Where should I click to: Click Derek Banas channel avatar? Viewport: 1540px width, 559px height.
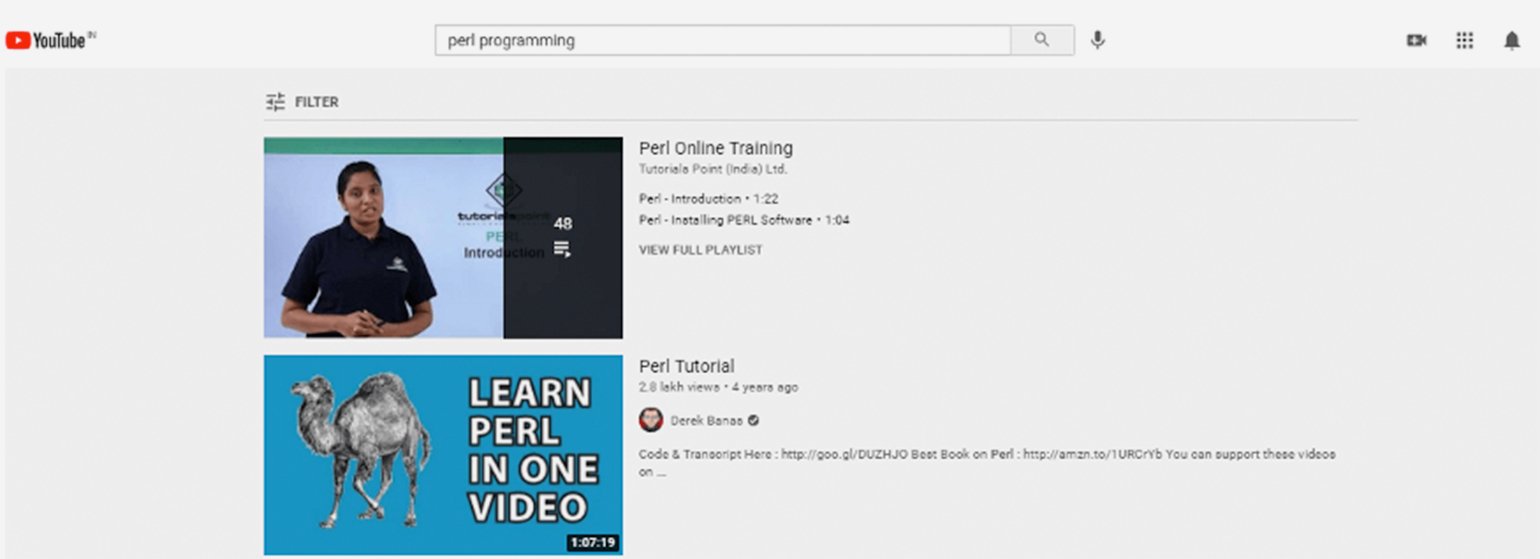coord(651,420)
